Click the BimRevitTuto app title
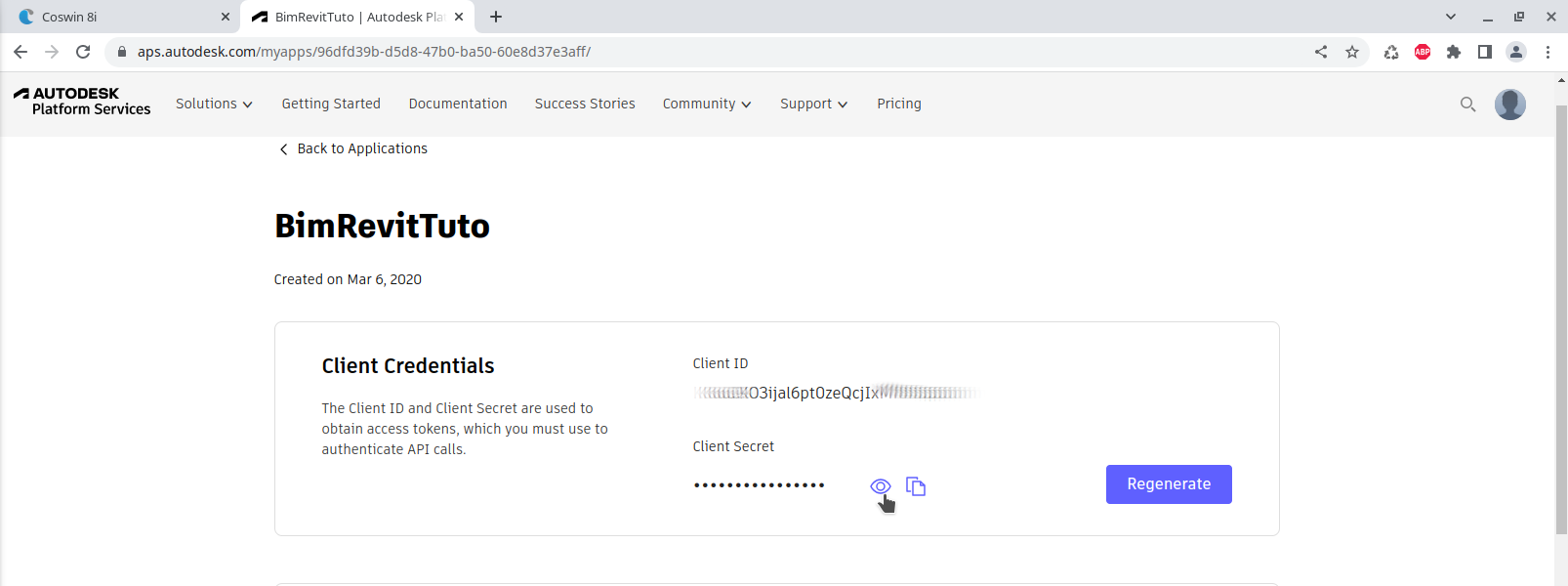Screen dimensions: 1568x586 pyautogui.click(x=382, y=226)
